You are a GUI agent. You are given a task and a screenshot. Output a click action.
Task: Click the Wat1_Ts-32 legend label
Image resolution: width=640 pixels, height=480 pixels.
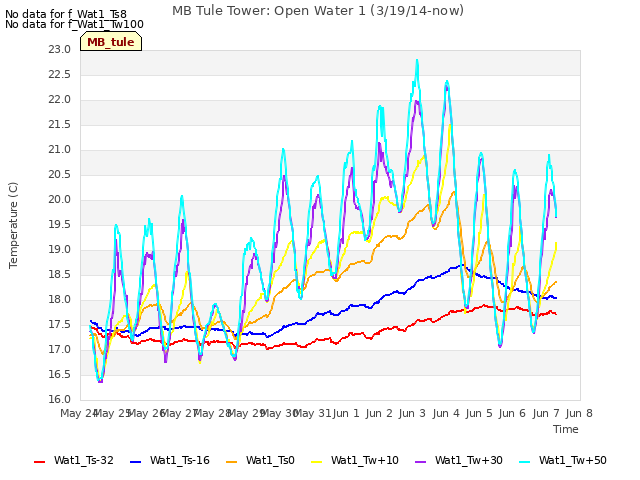click(x=84, y=460)
